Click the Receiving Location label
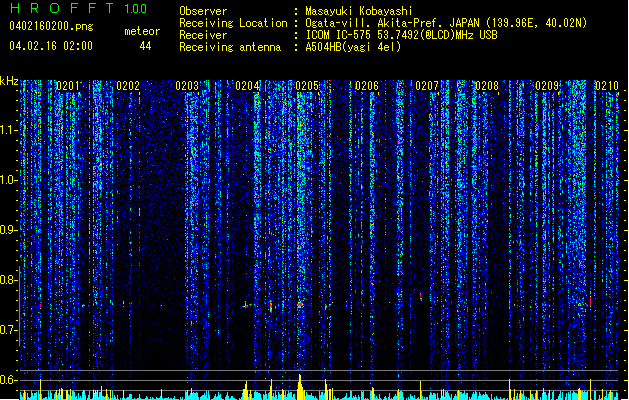 [233, 23]
